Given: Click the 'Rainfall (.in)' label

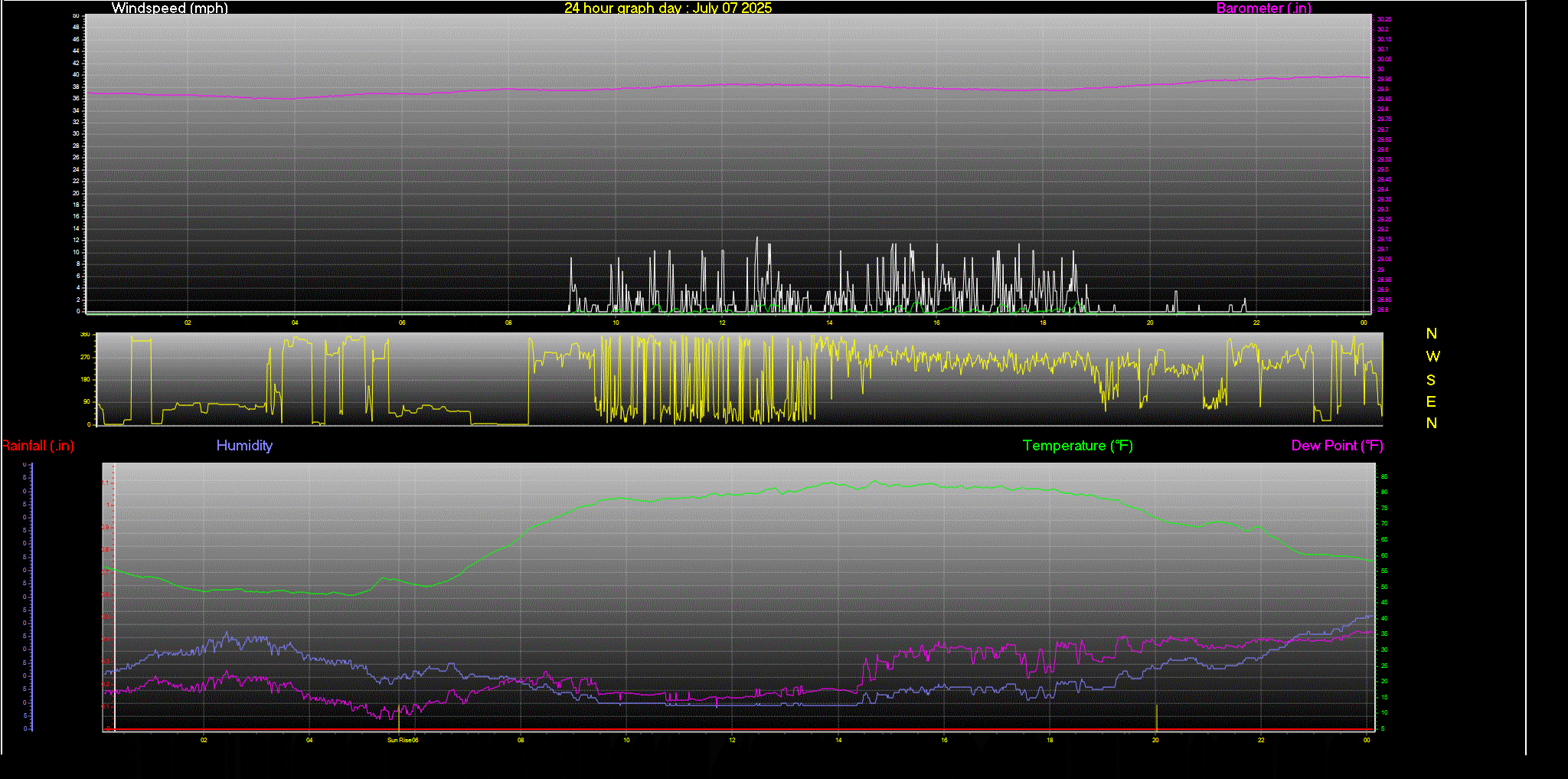Looking at the screenshot, I should pos(38,446).
